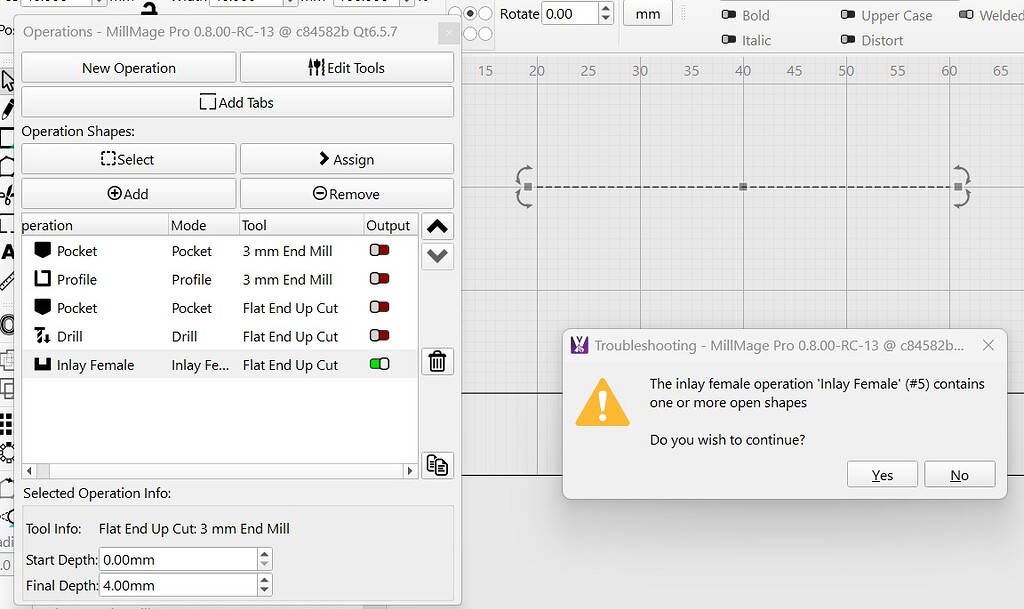The width and height of the screenshot is (1024, 609).
Task: Increase Rotate value with up arrow
Action: tap(605, 8)
